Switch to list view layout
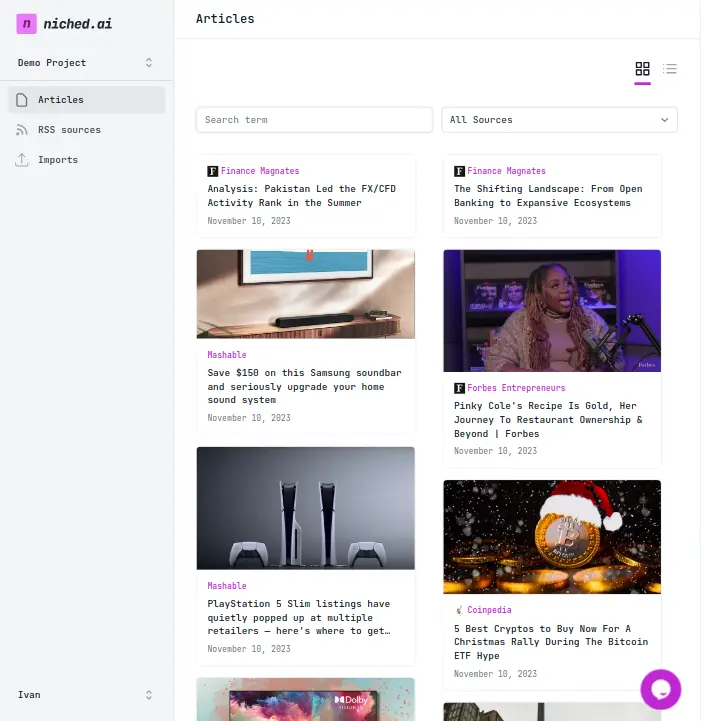Screen dimensions: 701x721 click(670, 69)
